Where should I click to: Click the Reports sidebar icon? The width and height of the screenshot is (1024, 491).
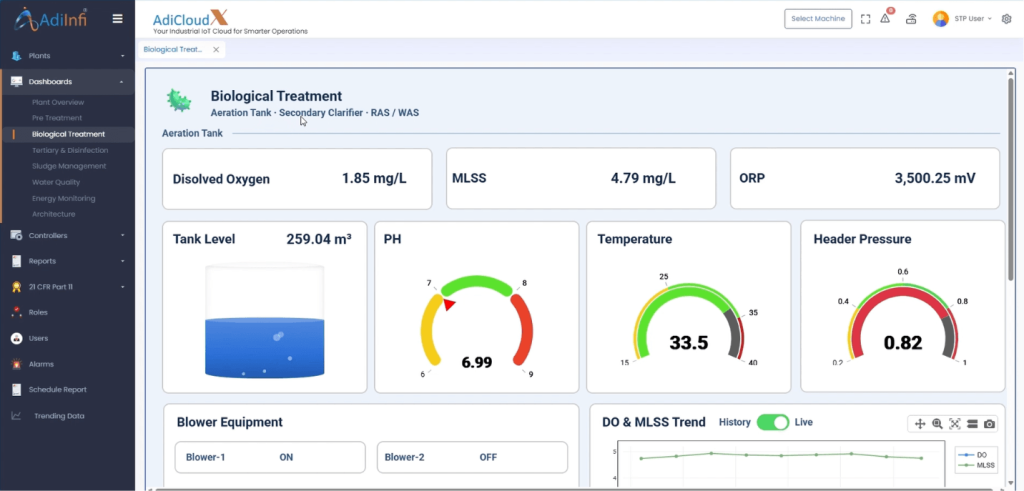pyautogui.click(x=16, y=261)
